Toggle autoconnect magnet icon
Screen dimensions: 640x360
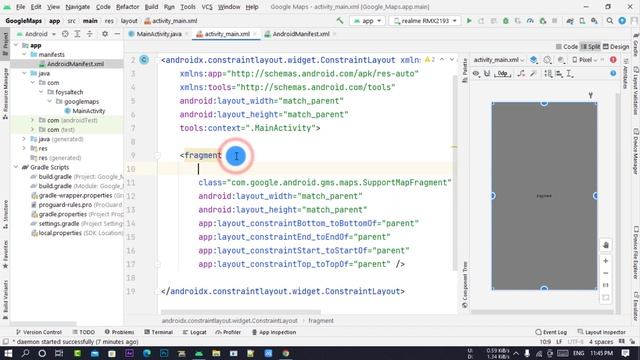pyautogui.click(x=487, y=73)
